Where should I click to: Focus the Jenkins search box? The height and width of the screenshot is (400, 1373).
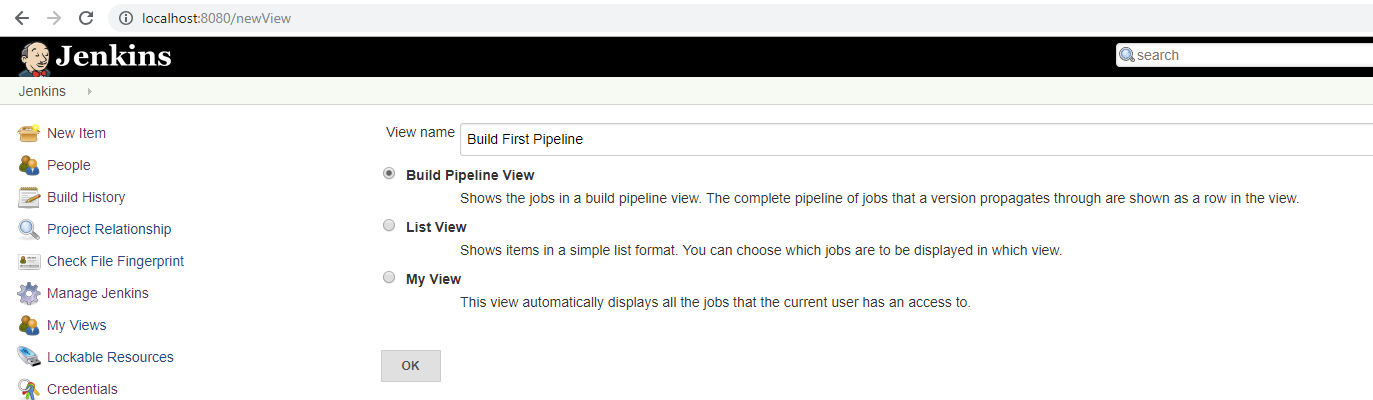click(x=1250, y=55)
